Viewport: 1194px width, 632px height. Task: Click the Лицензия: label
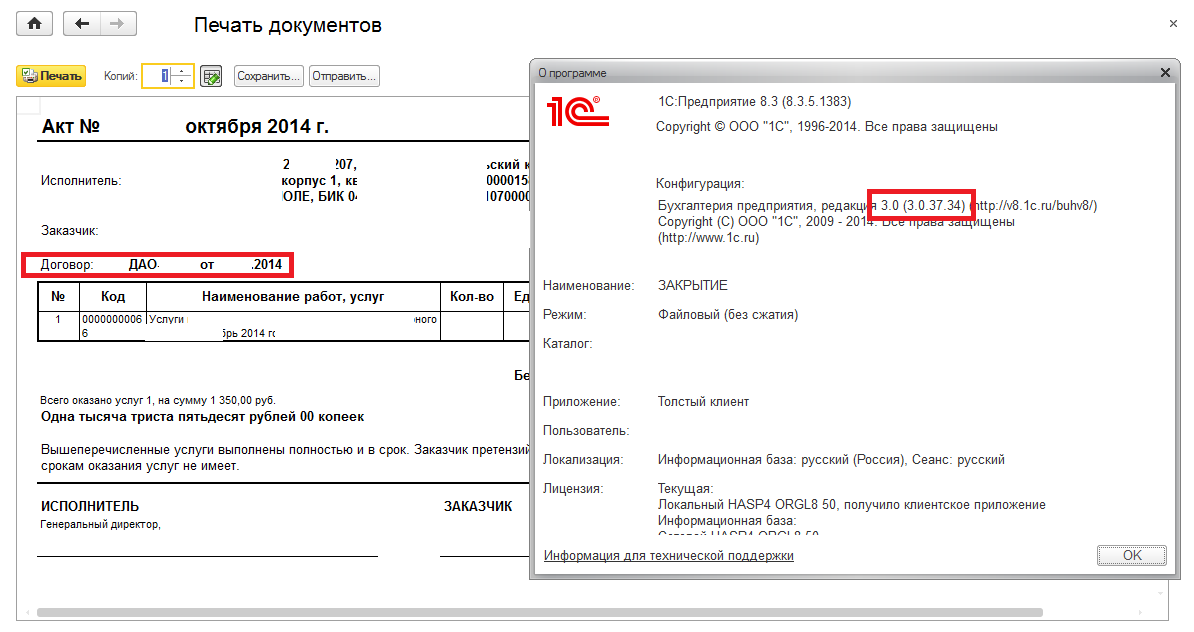[573, 489]
